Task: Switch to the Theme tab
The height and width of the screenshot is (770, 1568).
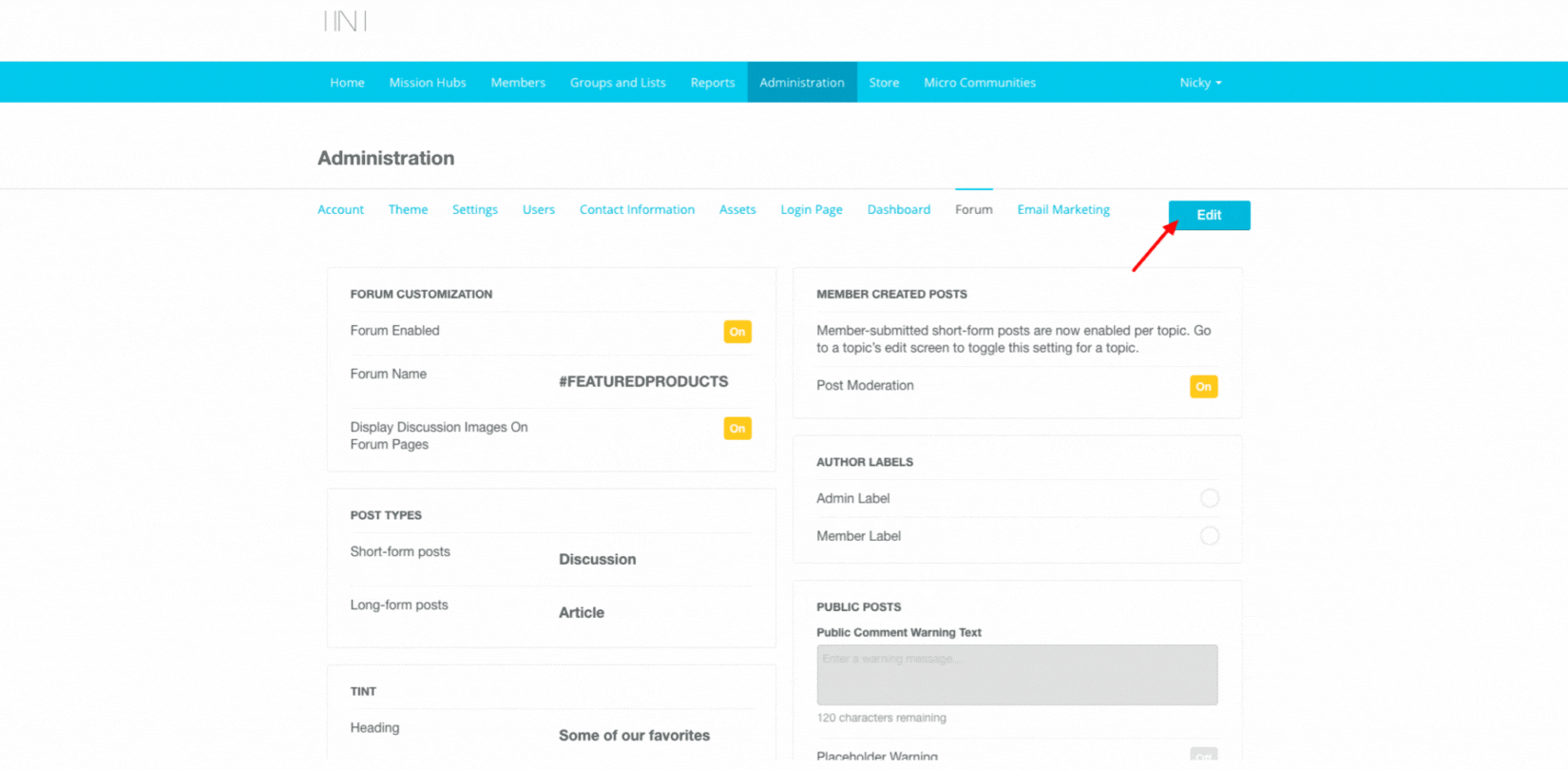Action: (408, 209)
